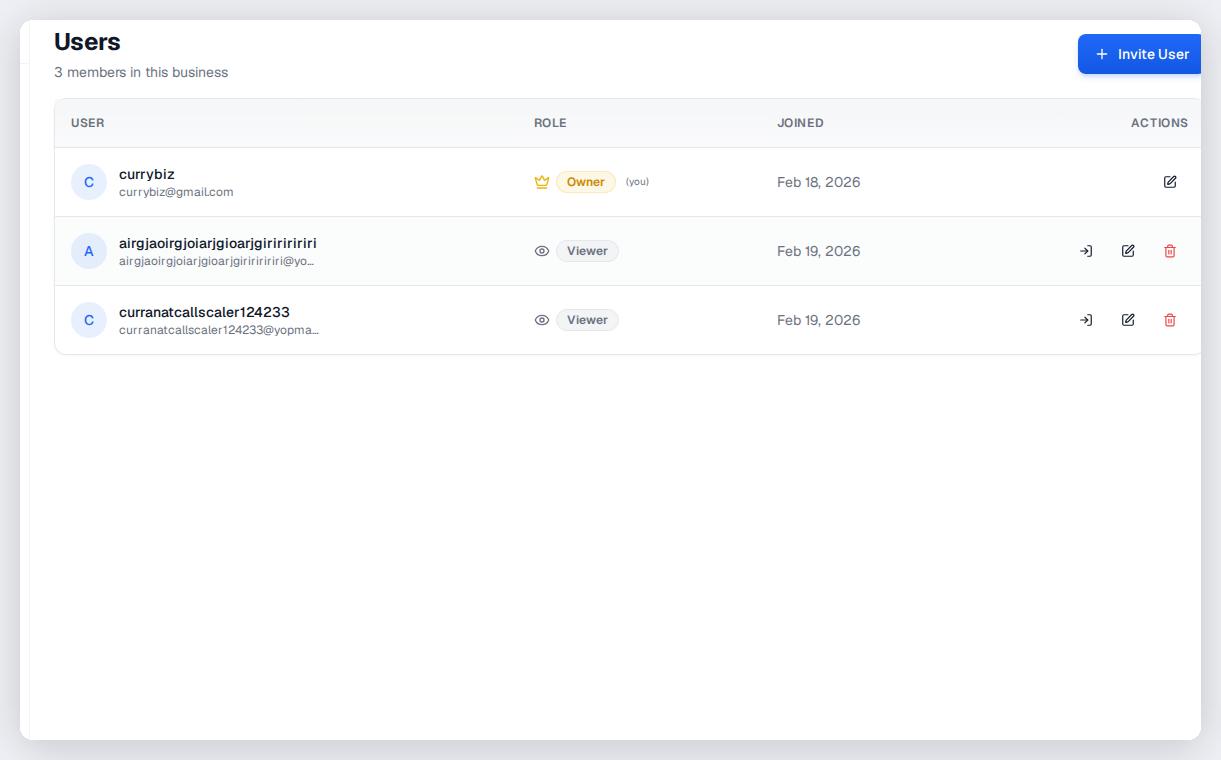Edit curranatcallscaler124233's details
The image size is (1221, 760).
point(1127,320)
